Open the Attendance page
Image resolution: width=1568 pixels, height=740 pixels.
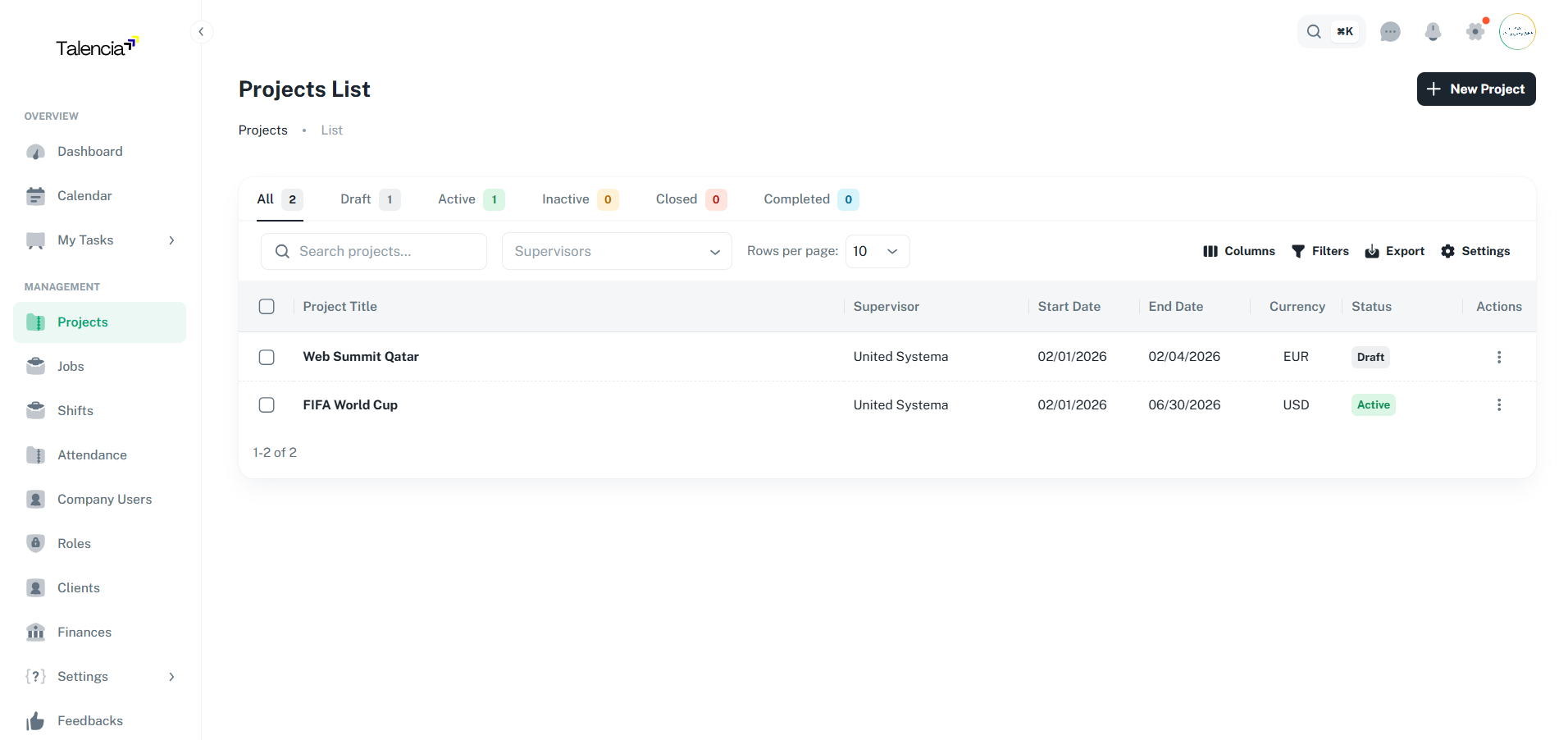pyautogui.click(x=91, y=455)
